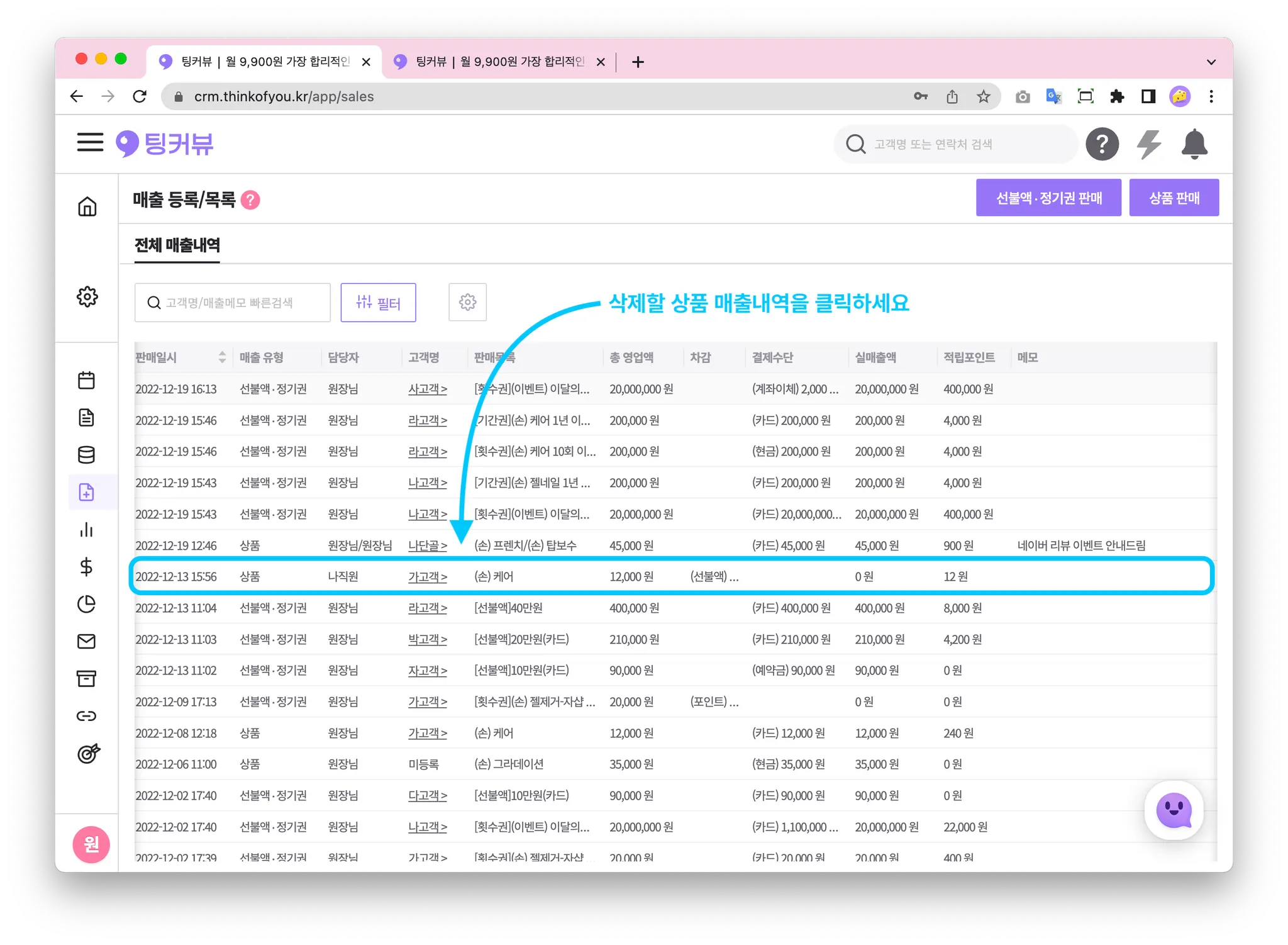Open the envelope message icon in the sidebar
The image size is (1288, 945).
point(86,641)
